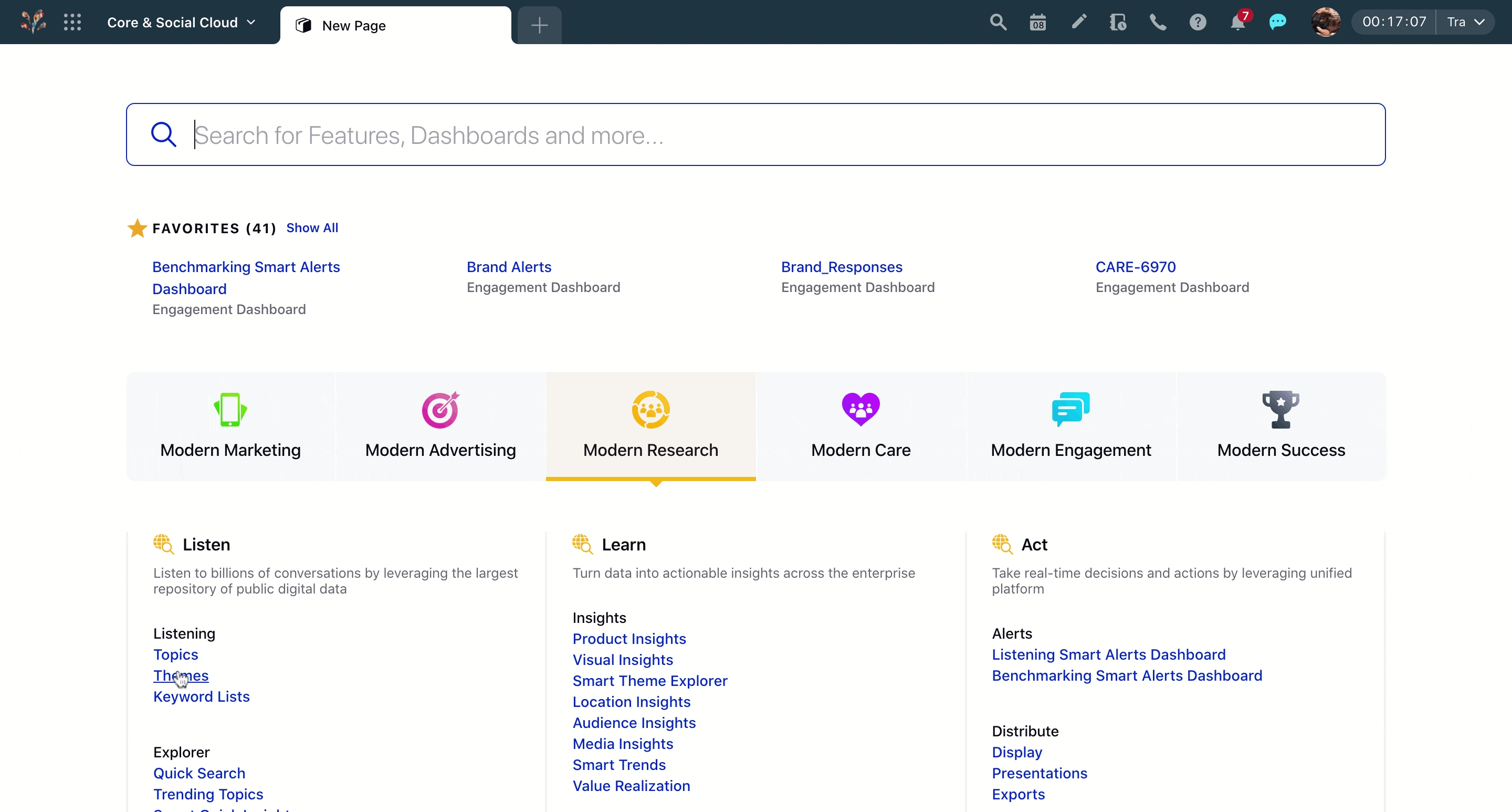Open Smart Trends link
Image resolution: width=1512 pixels, height=812 pixels.
(x=619, y=764)
